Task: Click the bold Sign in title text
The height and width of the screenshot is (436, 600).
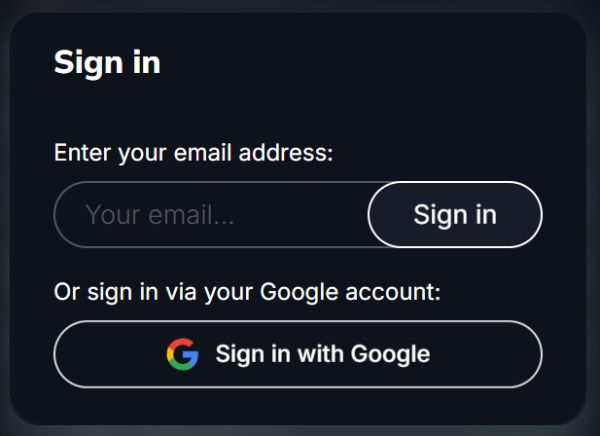Action: (x=107, y=62)
